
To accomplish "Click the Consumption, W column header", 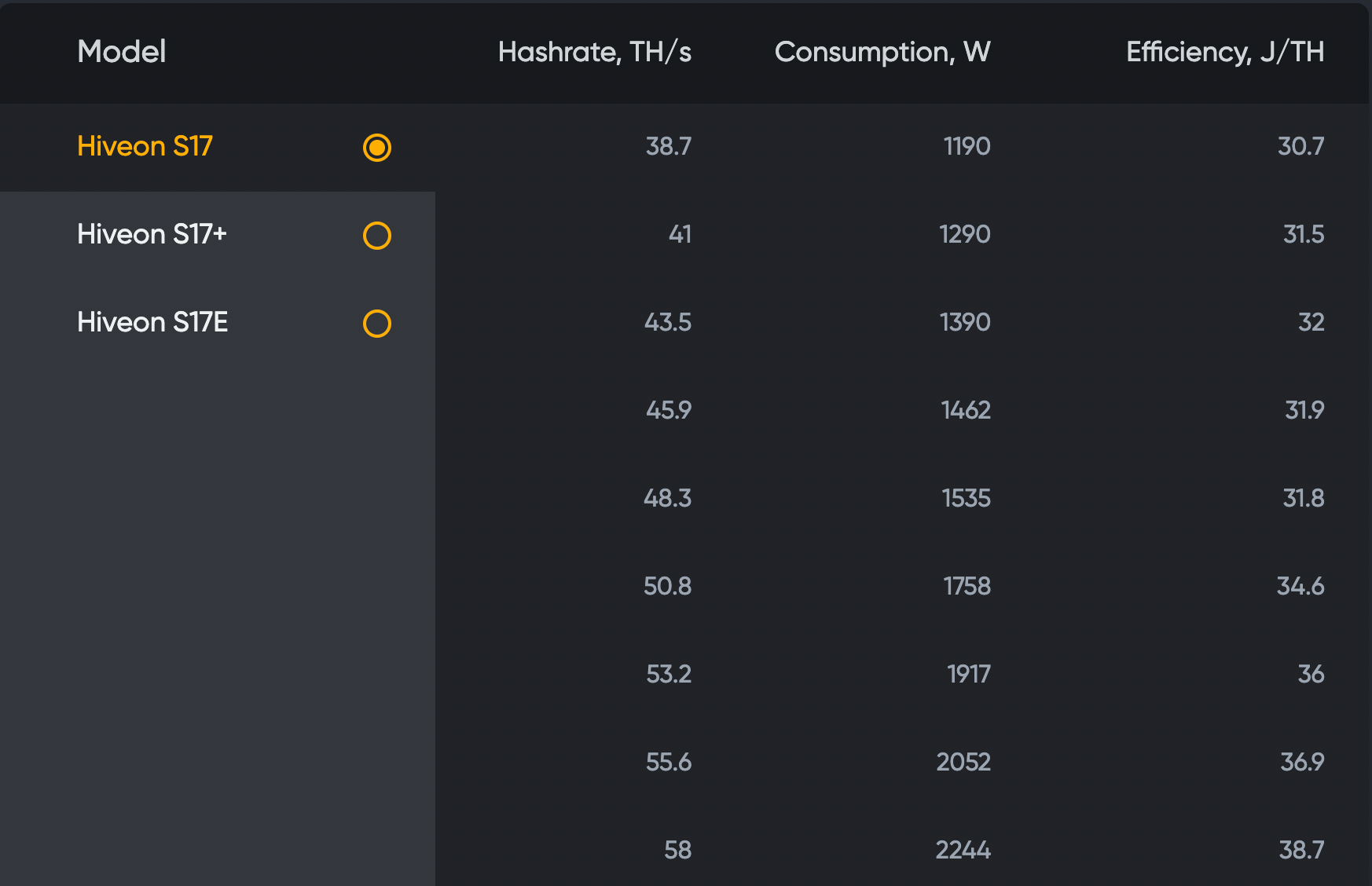I will pyautogui.click(x=882, y=52).
